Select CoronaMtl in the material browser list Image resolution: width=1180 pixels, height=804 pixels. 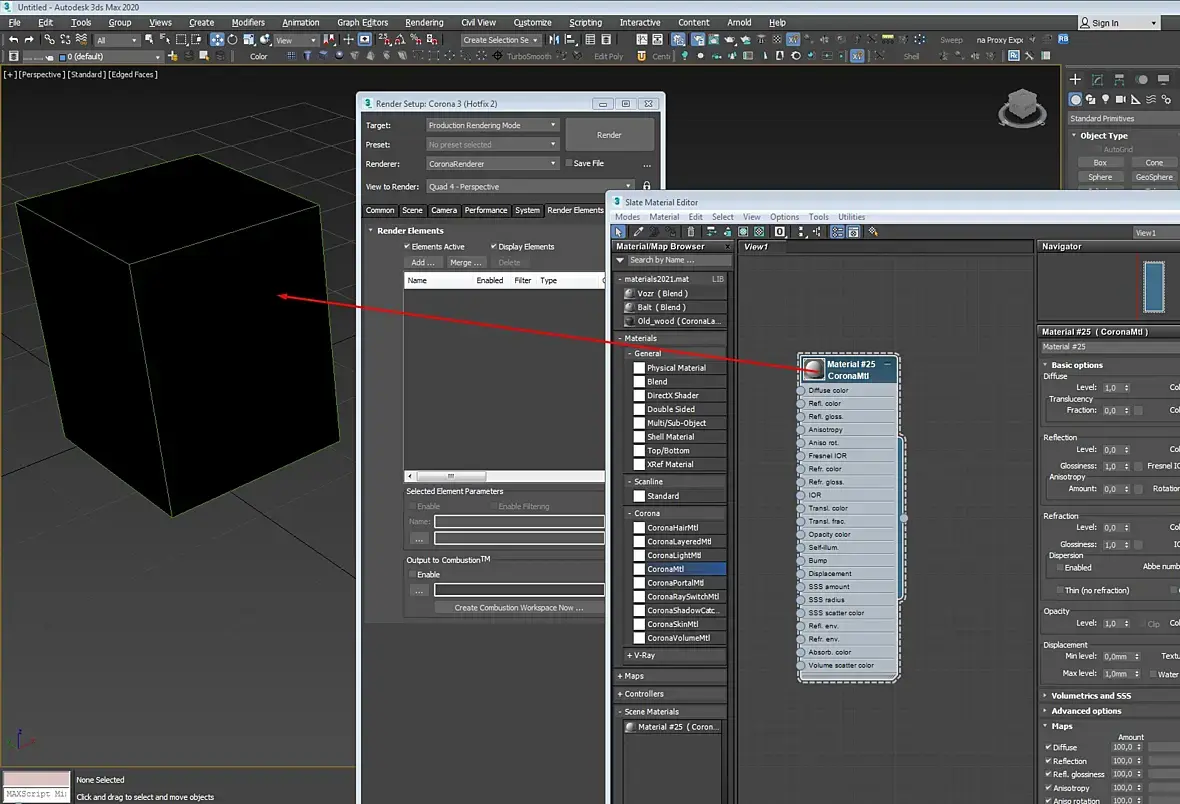click(665, 569)
